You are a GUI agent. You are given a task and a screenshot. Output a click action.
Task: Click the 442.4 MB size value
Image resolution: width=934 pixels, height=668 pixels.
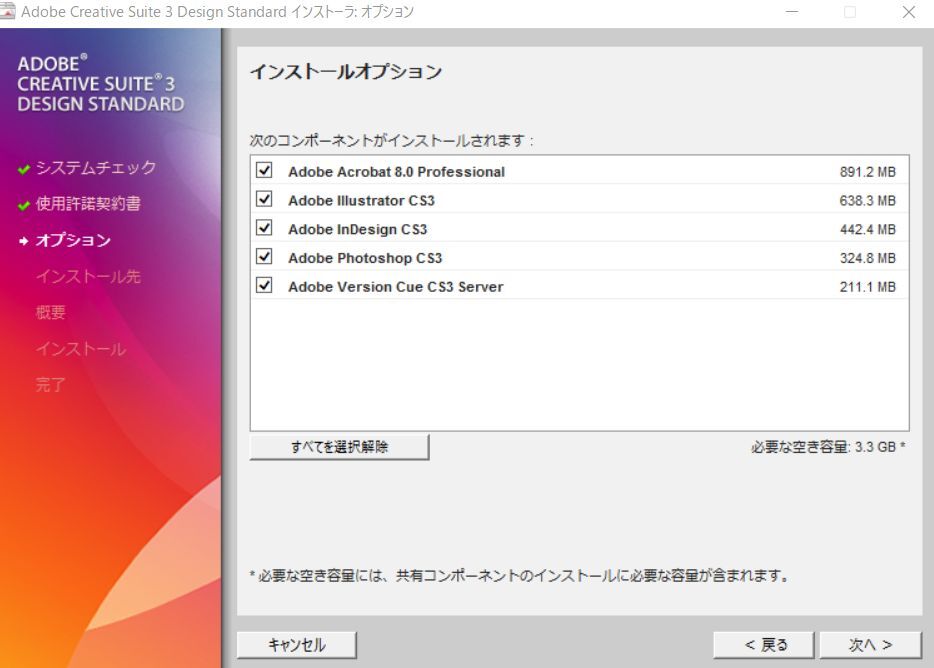(x=867, y=229)
